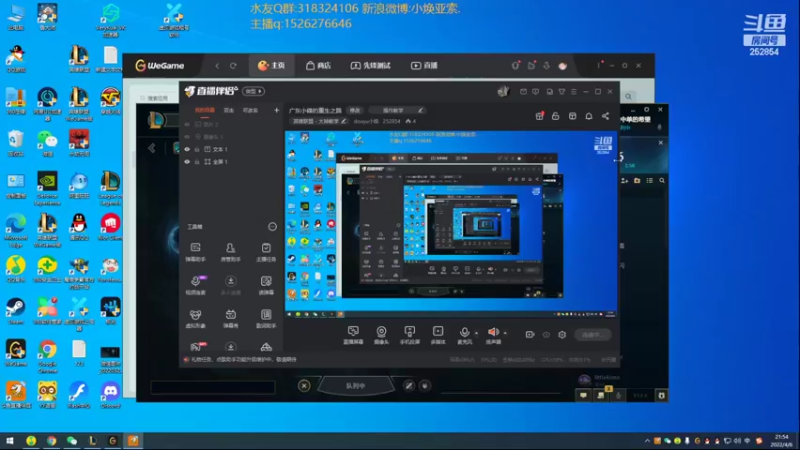
Task: Click the search icon in the WeGame window
Action: (628, 96)
